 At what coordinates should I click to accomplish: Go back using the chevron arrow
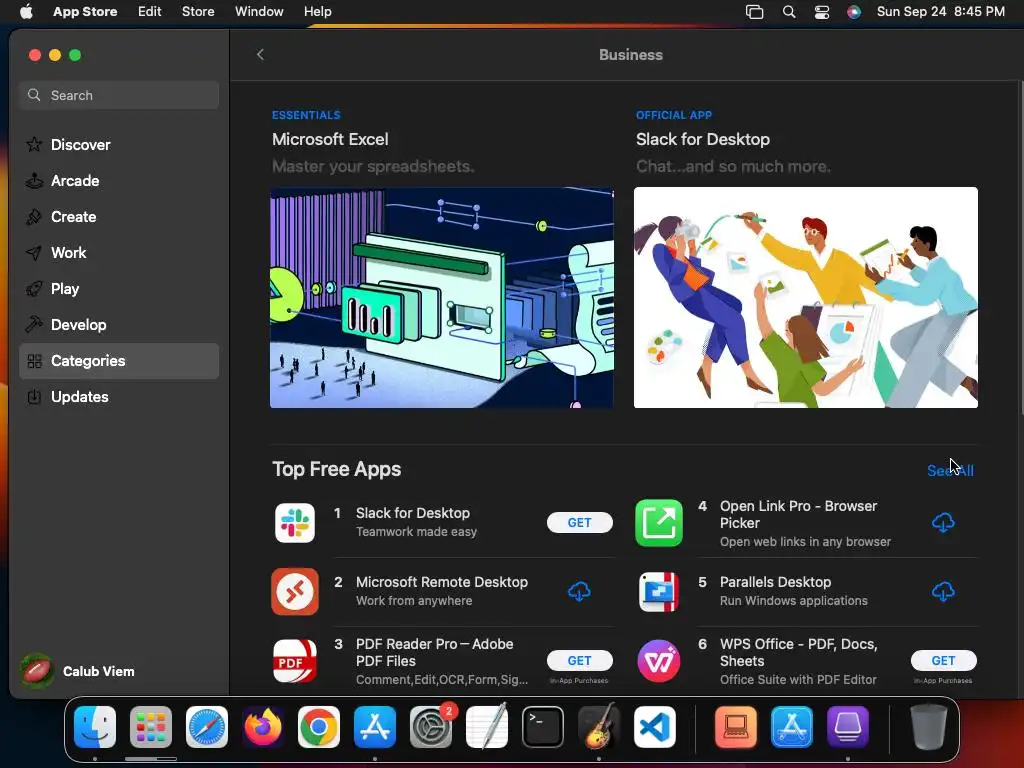260,55
